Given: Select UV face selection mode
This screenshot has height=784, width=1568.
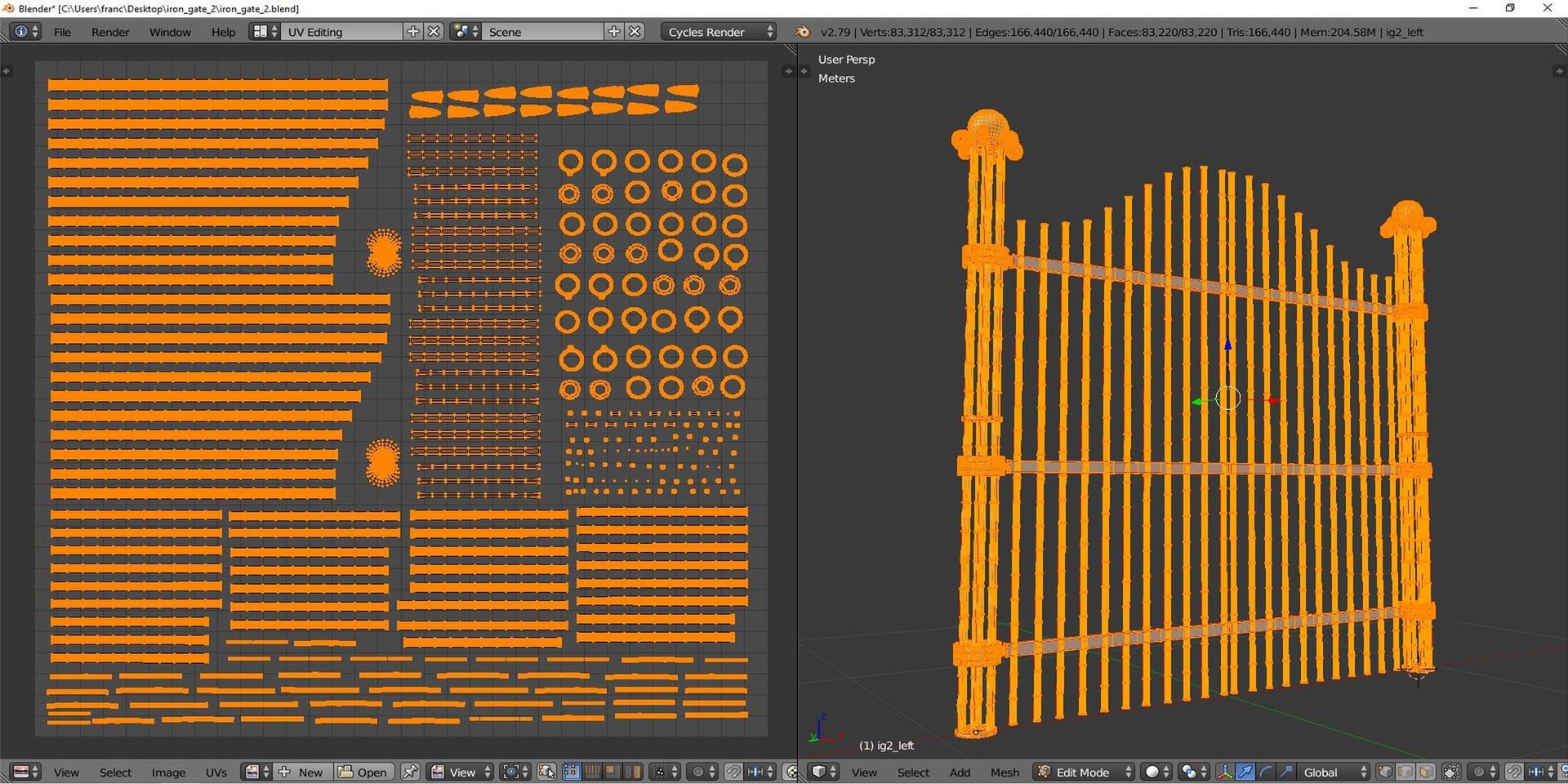Looking at the screenshot, I should 612,772.
